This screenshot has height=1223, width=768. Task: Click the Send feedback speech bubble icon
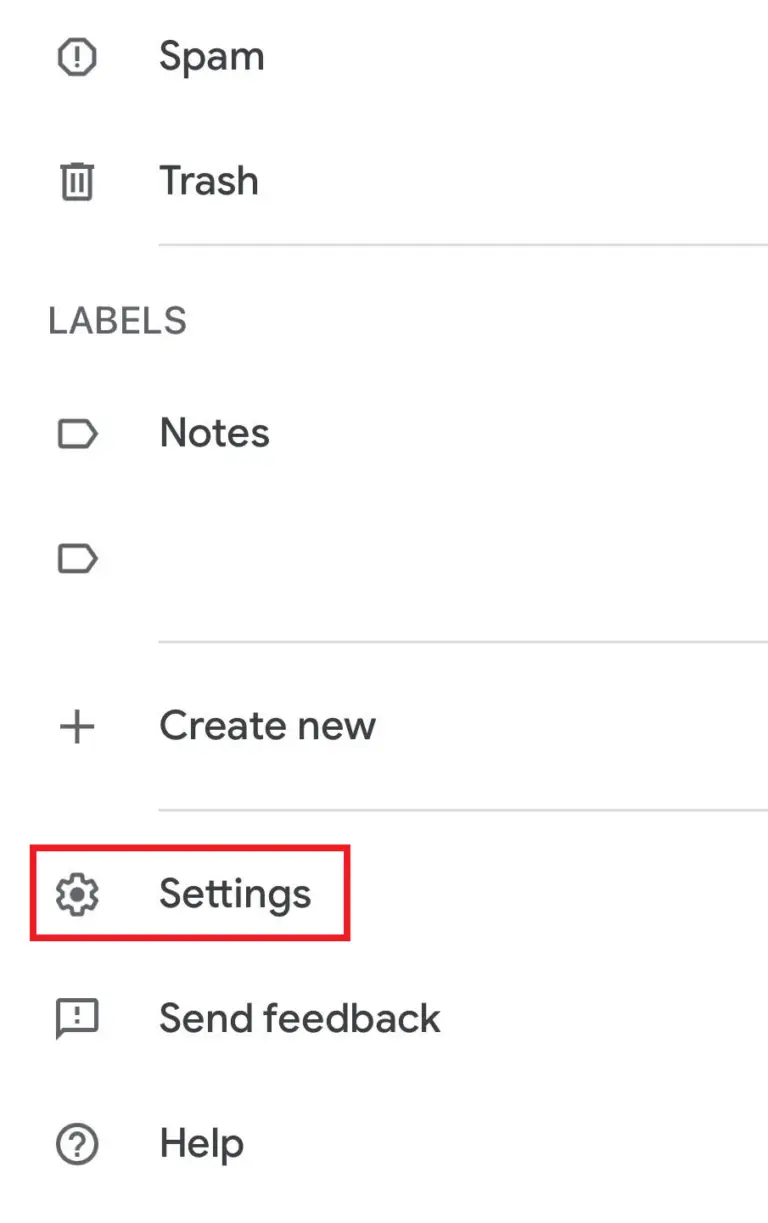click(x=77, y=1018)
